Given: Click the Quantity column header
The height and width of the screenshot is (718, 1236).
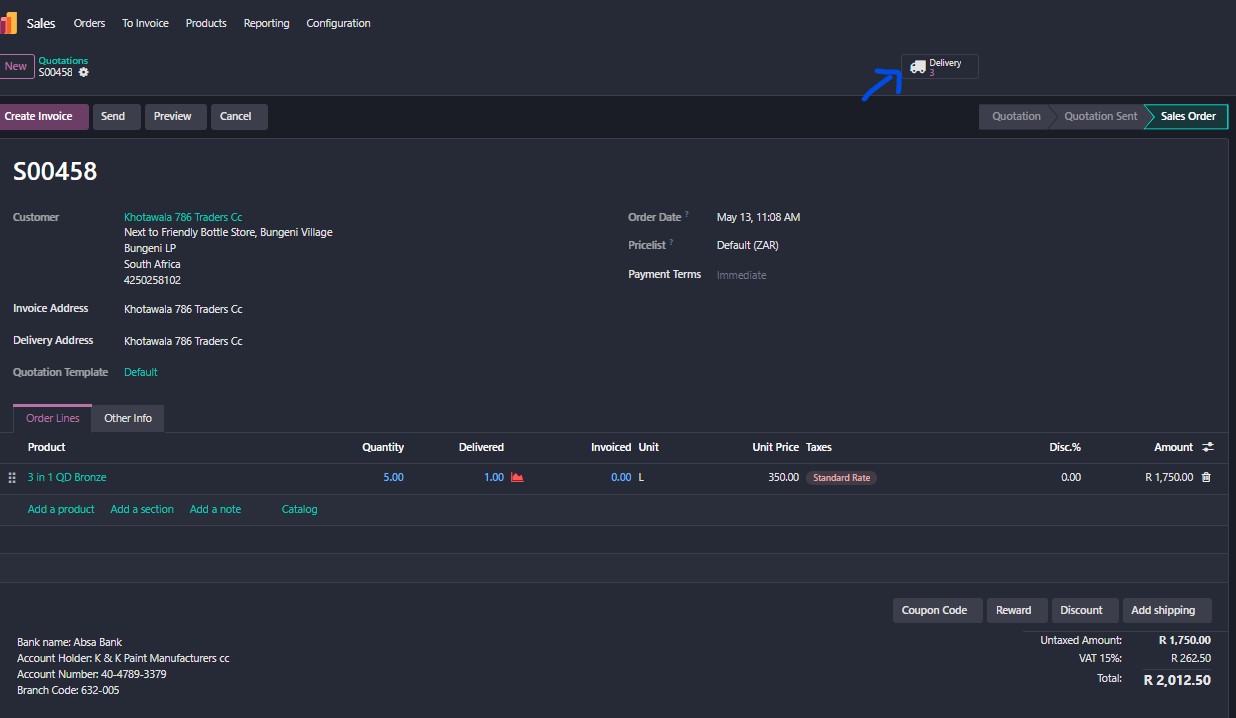Looking at the screenshot, I should click(383, 447).
